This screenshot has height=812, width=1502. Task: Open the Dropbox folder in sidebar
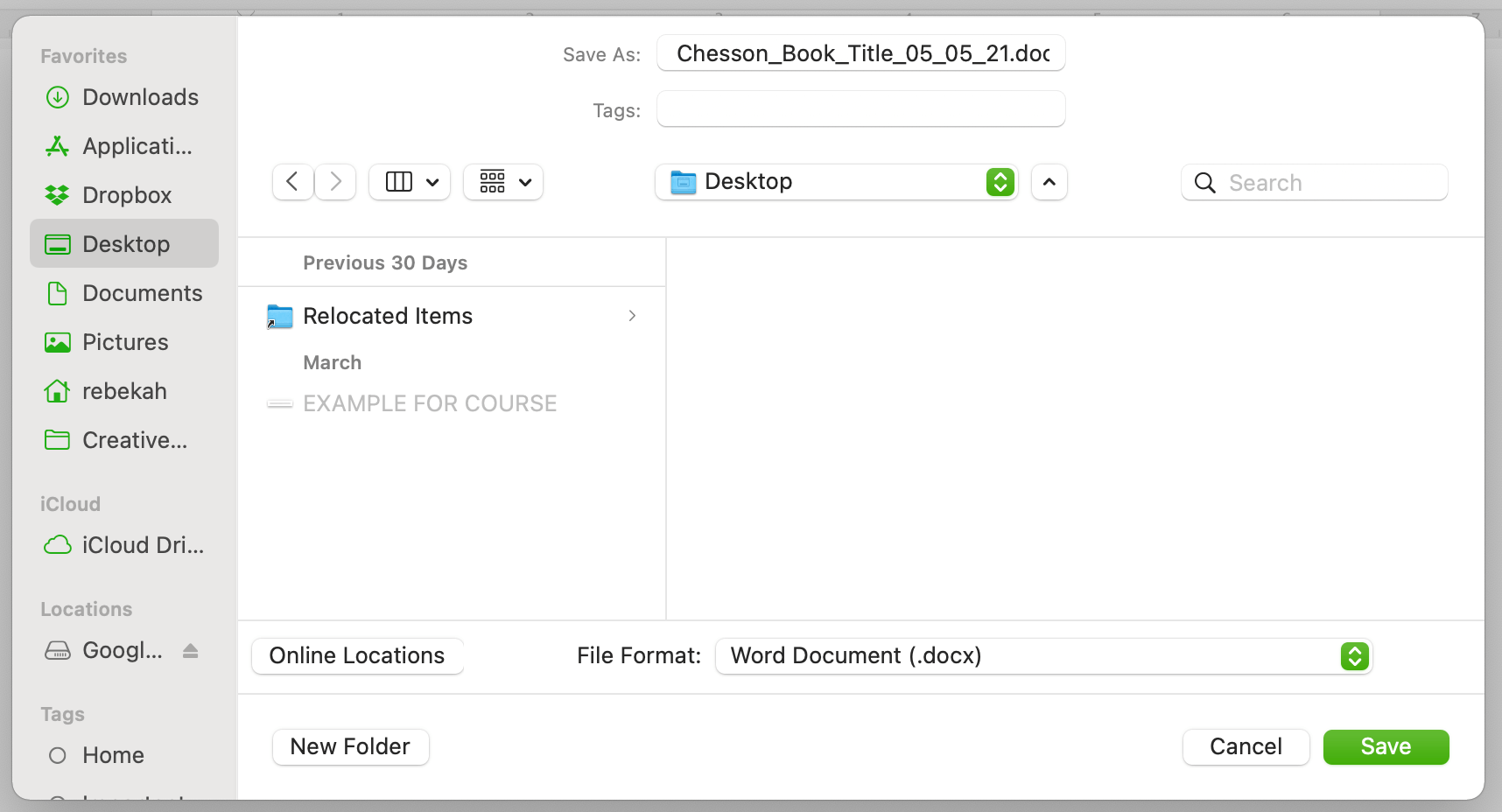(127, 194)
